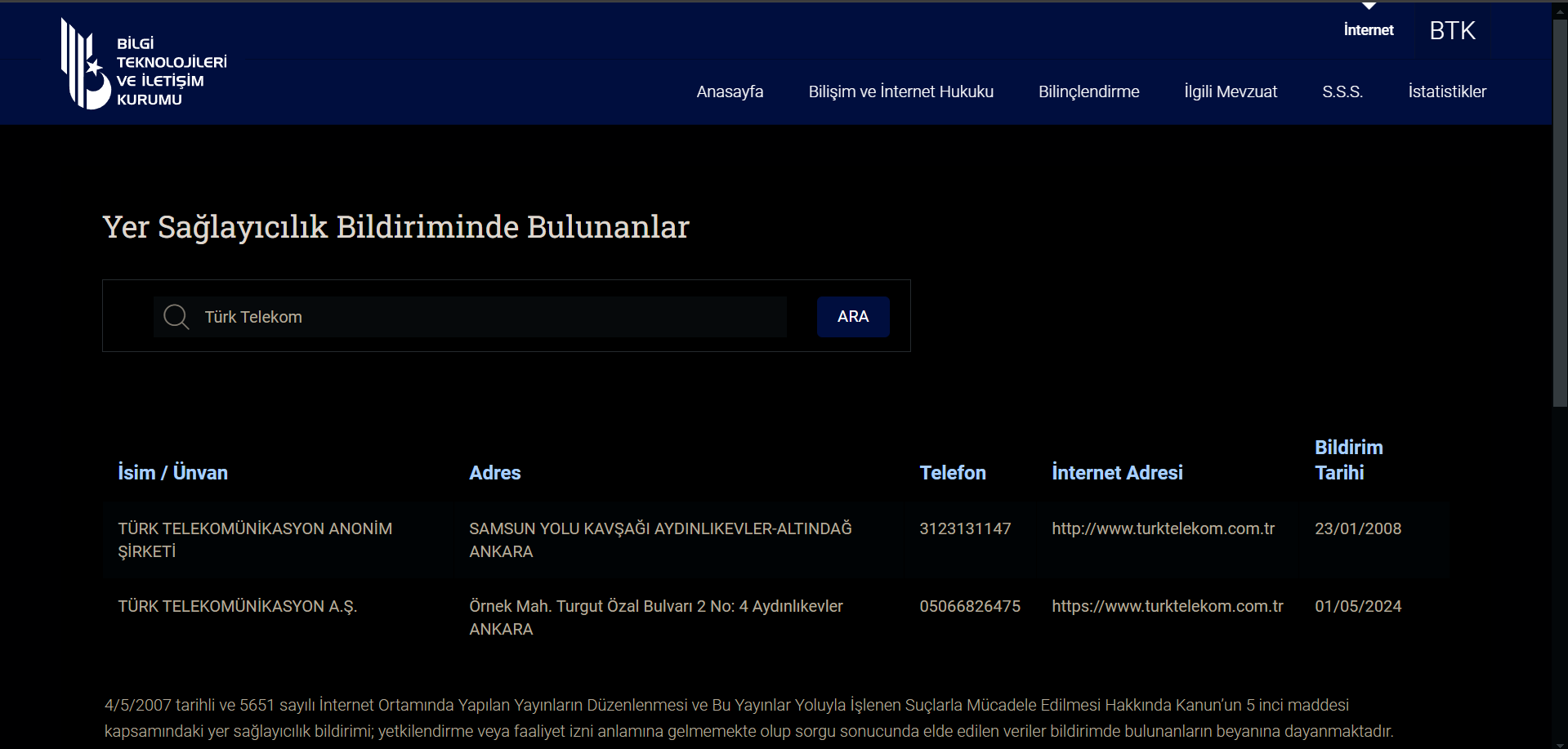Select TÜRK TELEKOMÜNİKASYON ANONİM ŞİRKETİ row name
1568x749 pixels.
[x=255, y=540]
